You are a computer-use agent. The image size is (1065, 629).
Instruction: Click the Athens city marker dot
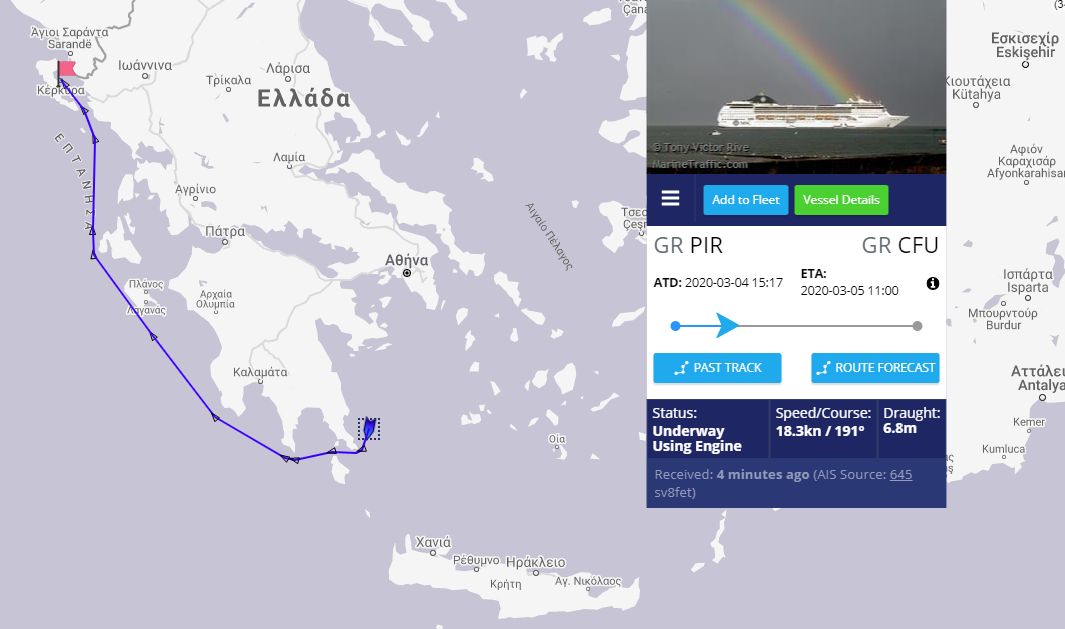[x=407, y=273]
